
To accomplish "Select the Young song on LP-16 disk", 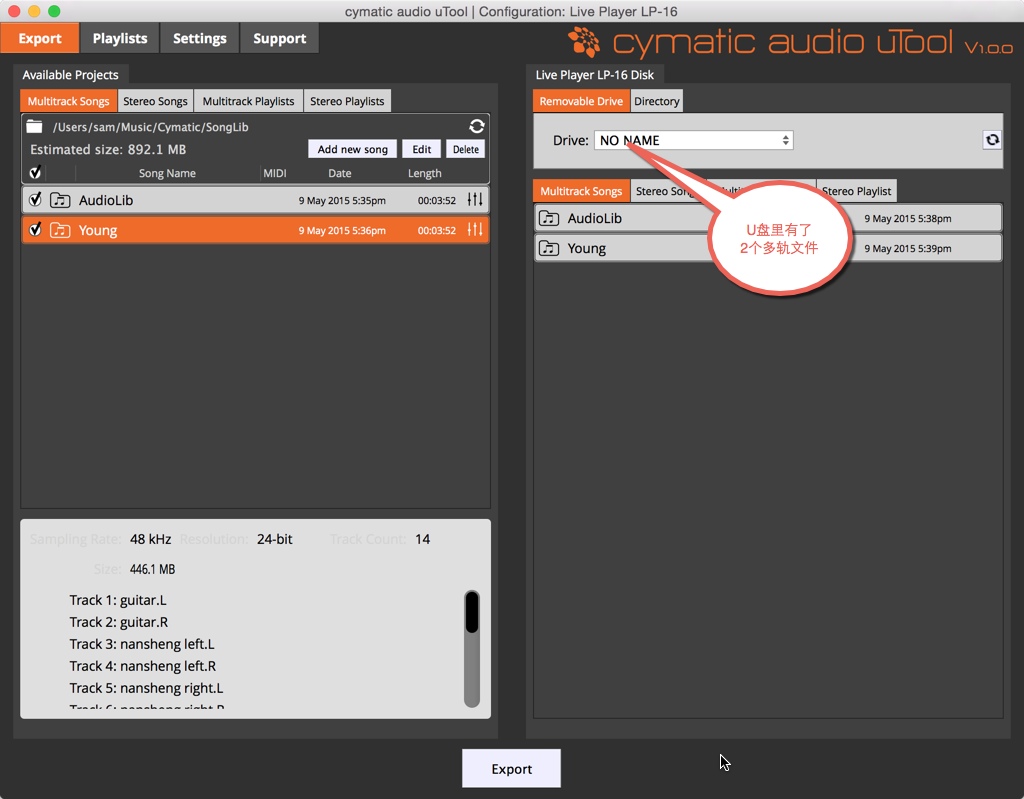I will (x=768, y=248).
